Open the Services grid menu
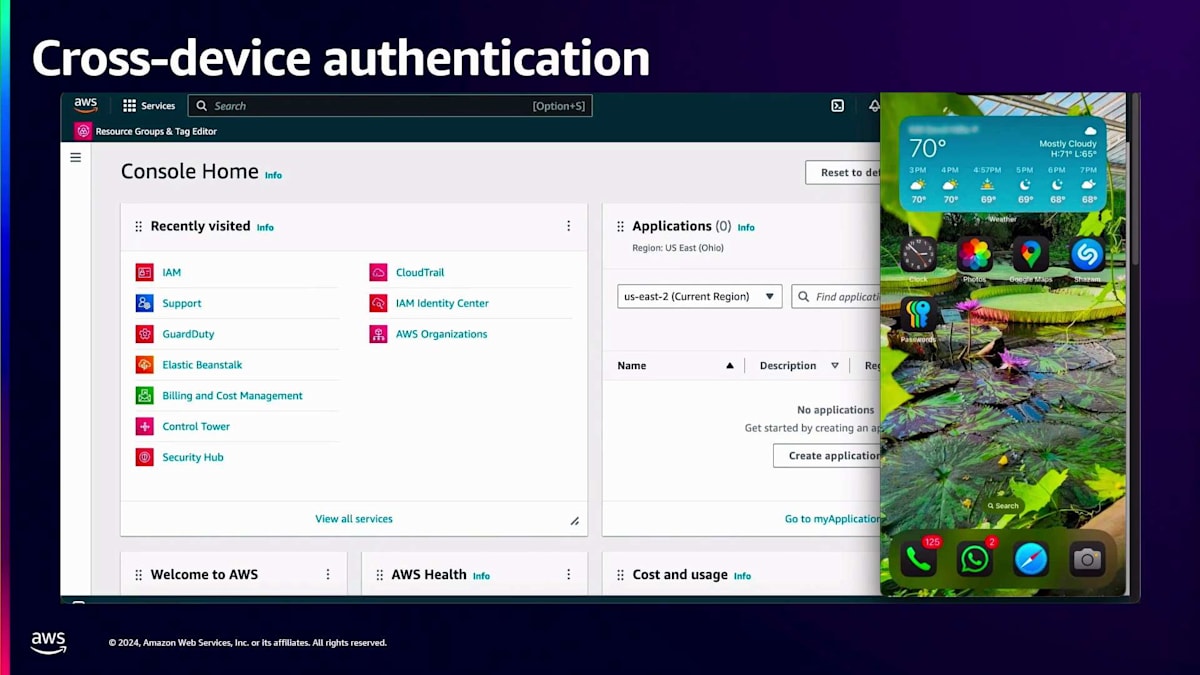The height and width of the screenshot is (675, 1200). click(149, 105)
